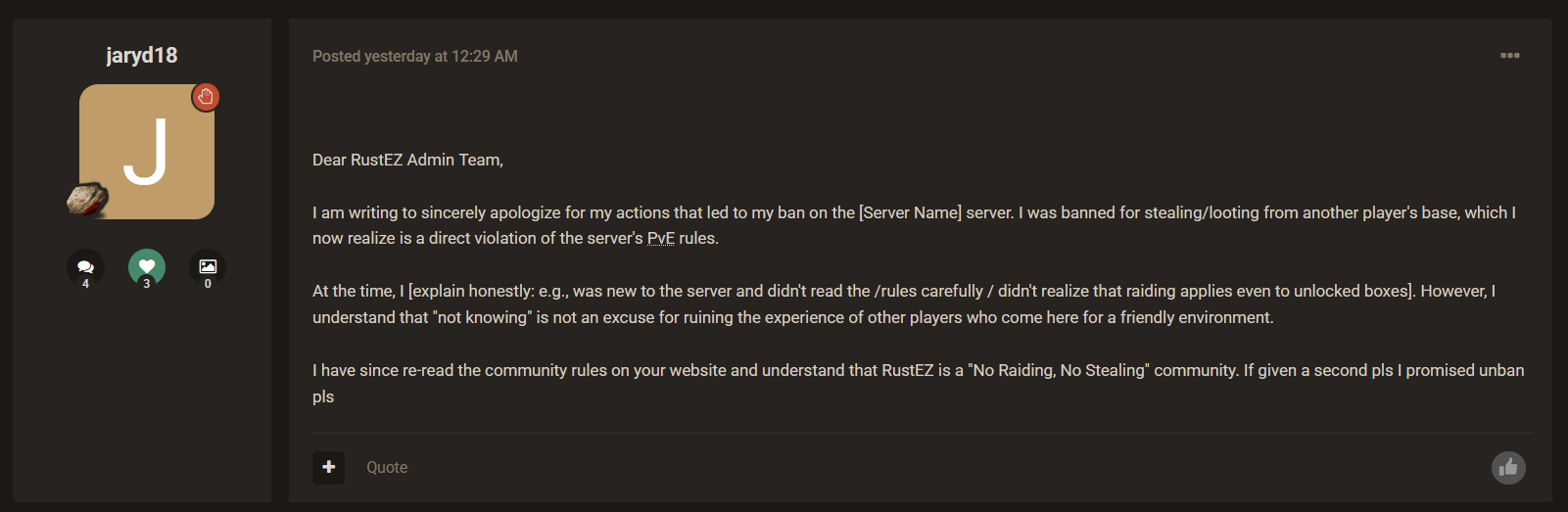This screenshot has width=1568, height=512.
Task: Open the three-dot post options menu
Action: tap(1509, 56)
